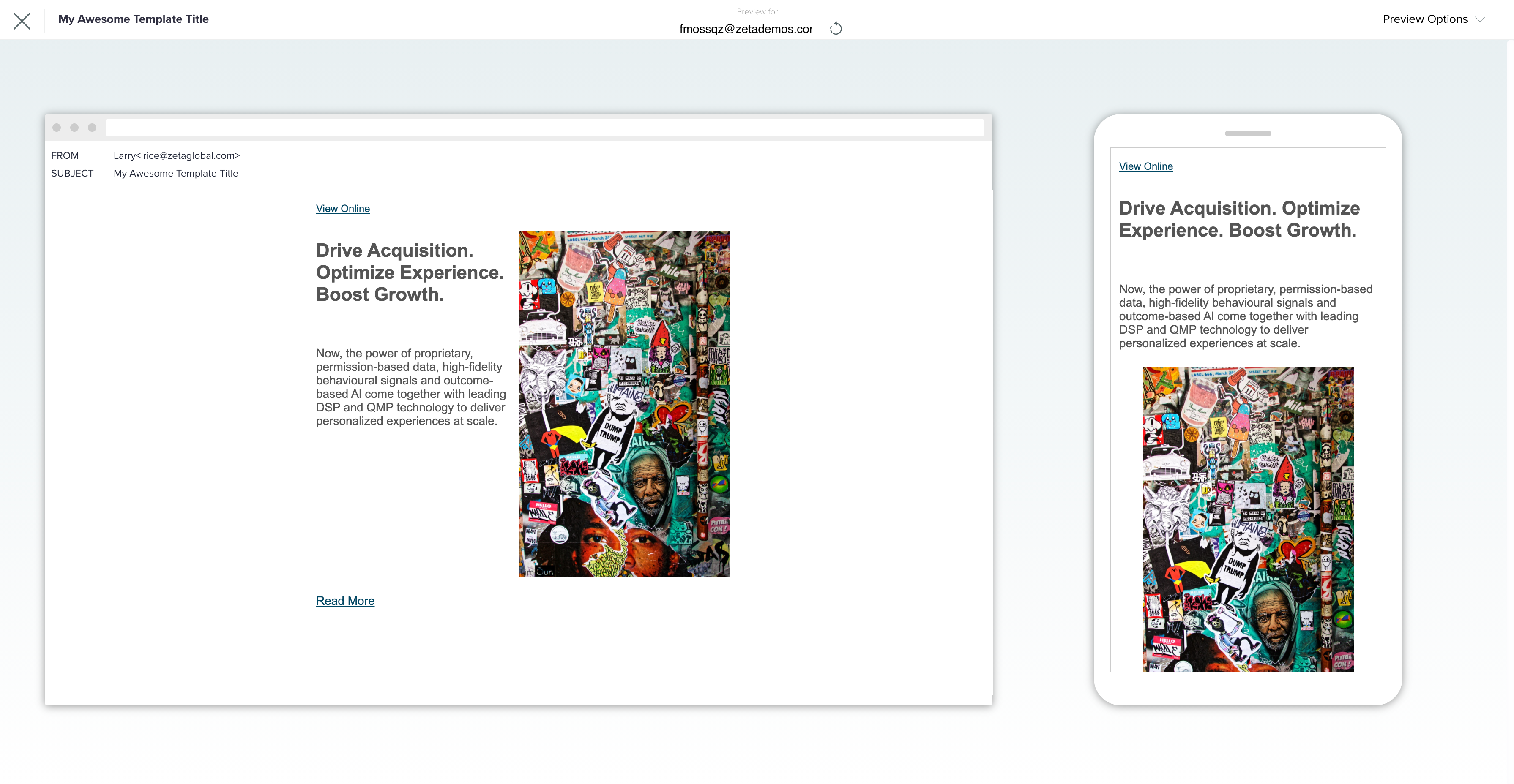Close the template preview with the X icon
This screenshot has height=784, width=1514.
[22, 21]
